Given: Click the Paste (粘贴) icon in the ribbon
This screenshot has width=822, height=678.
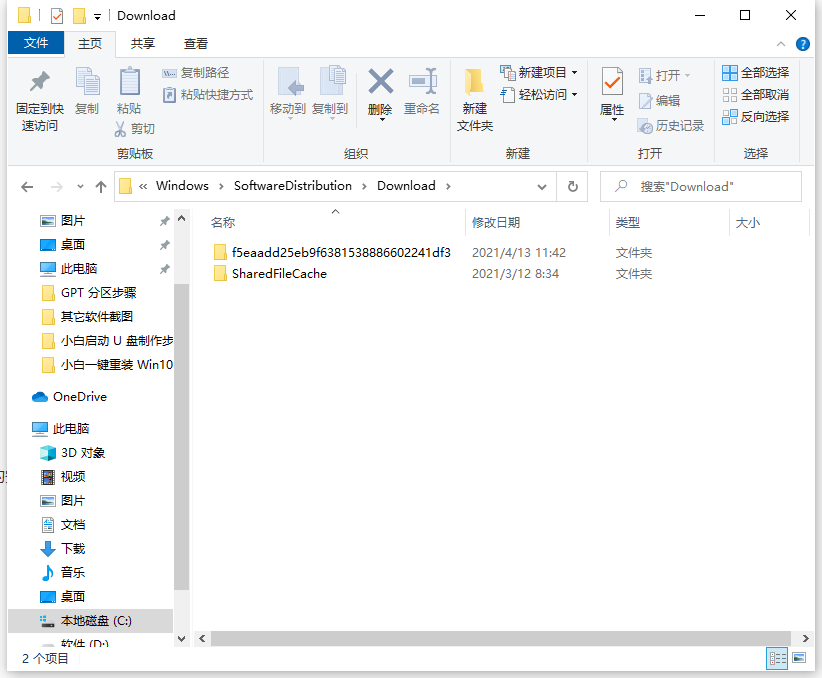Looking at the screenshot, I should [131, 93].
